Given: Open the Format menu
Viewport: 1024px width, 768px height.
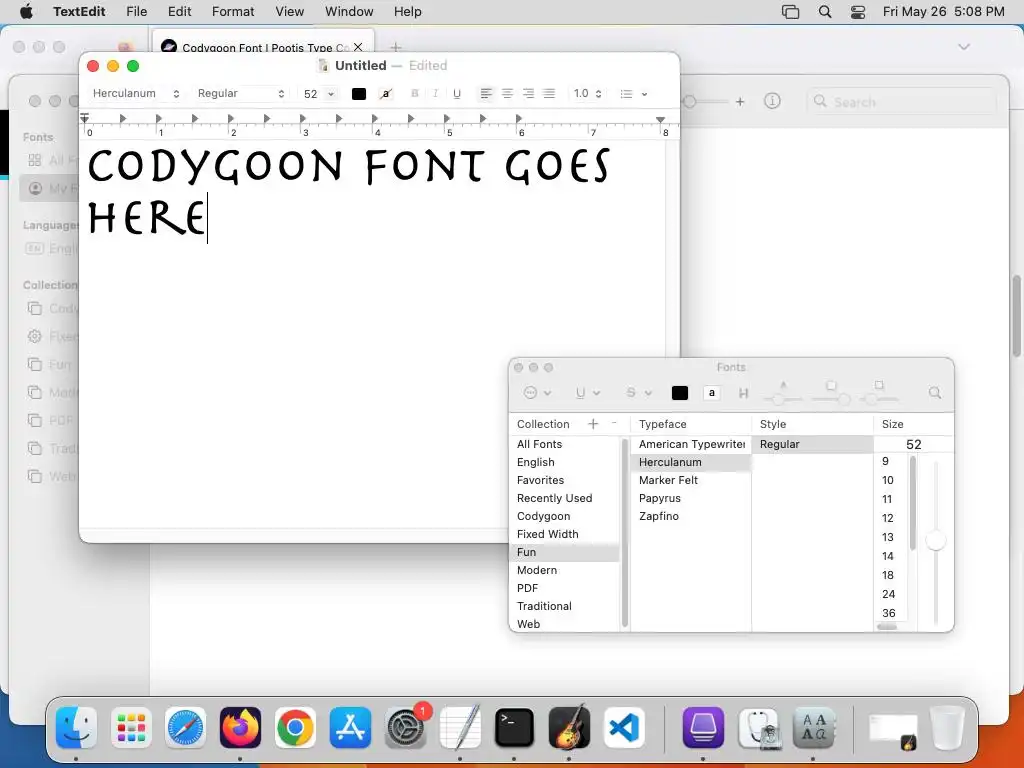Looking at the screenshot, I should [233, 12].
